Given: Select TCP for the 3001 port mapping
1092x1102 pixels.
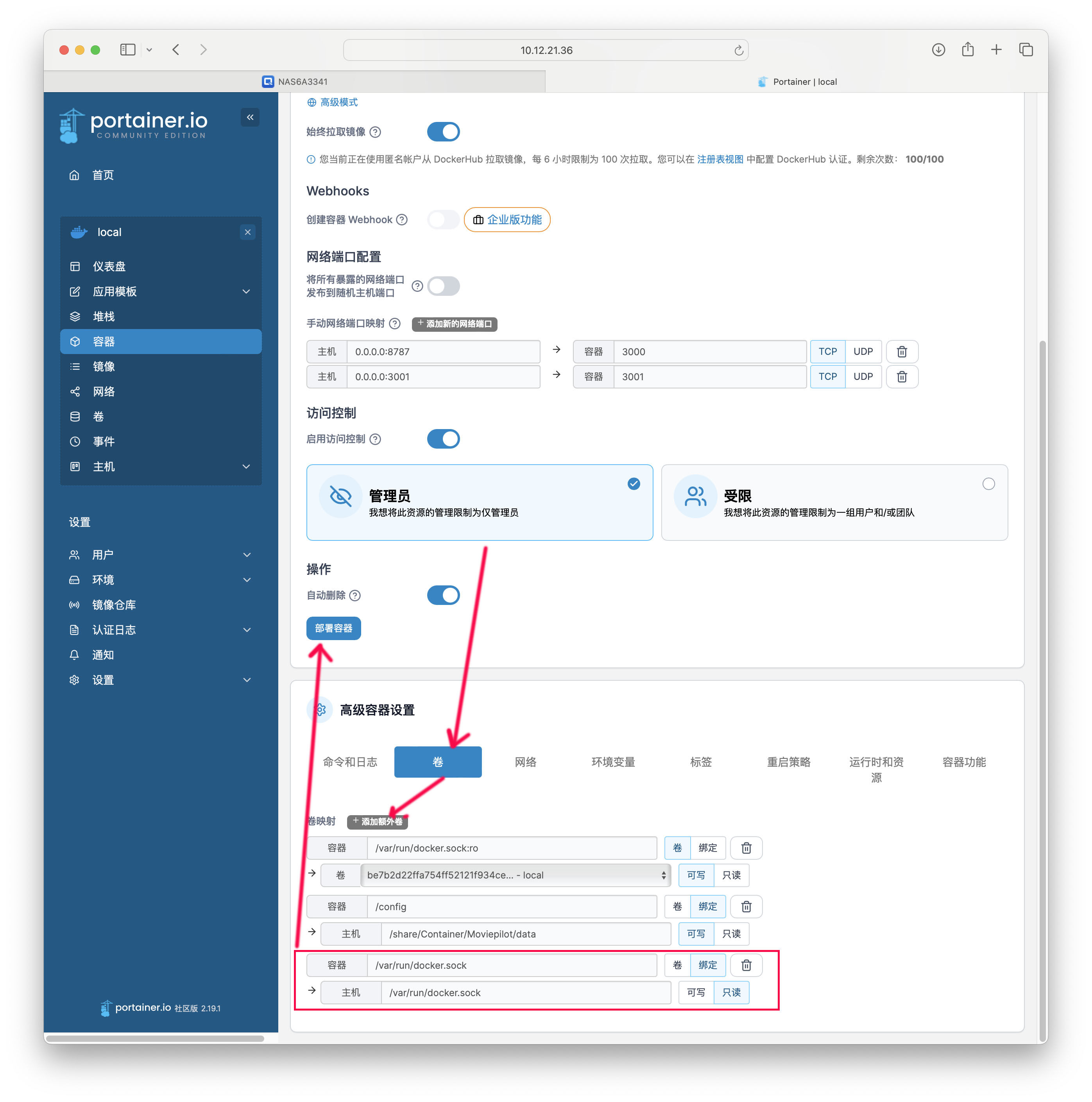Looking at the screenshot, I should (827, 376).
